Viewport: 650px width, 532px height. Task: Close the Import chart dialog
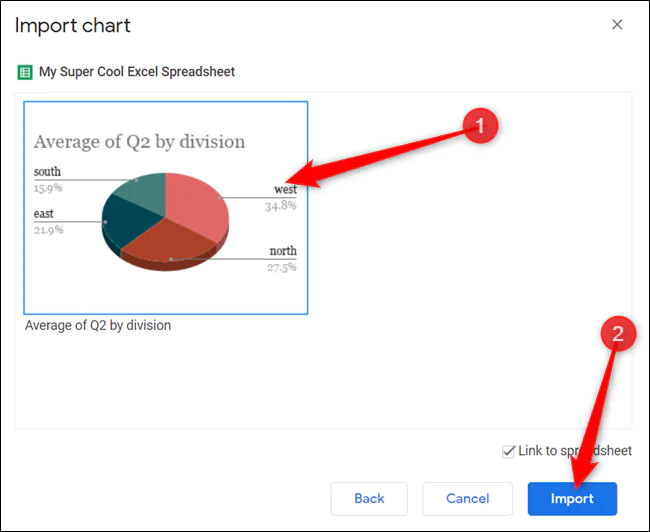pyautogui.click(x=617, y=25)
